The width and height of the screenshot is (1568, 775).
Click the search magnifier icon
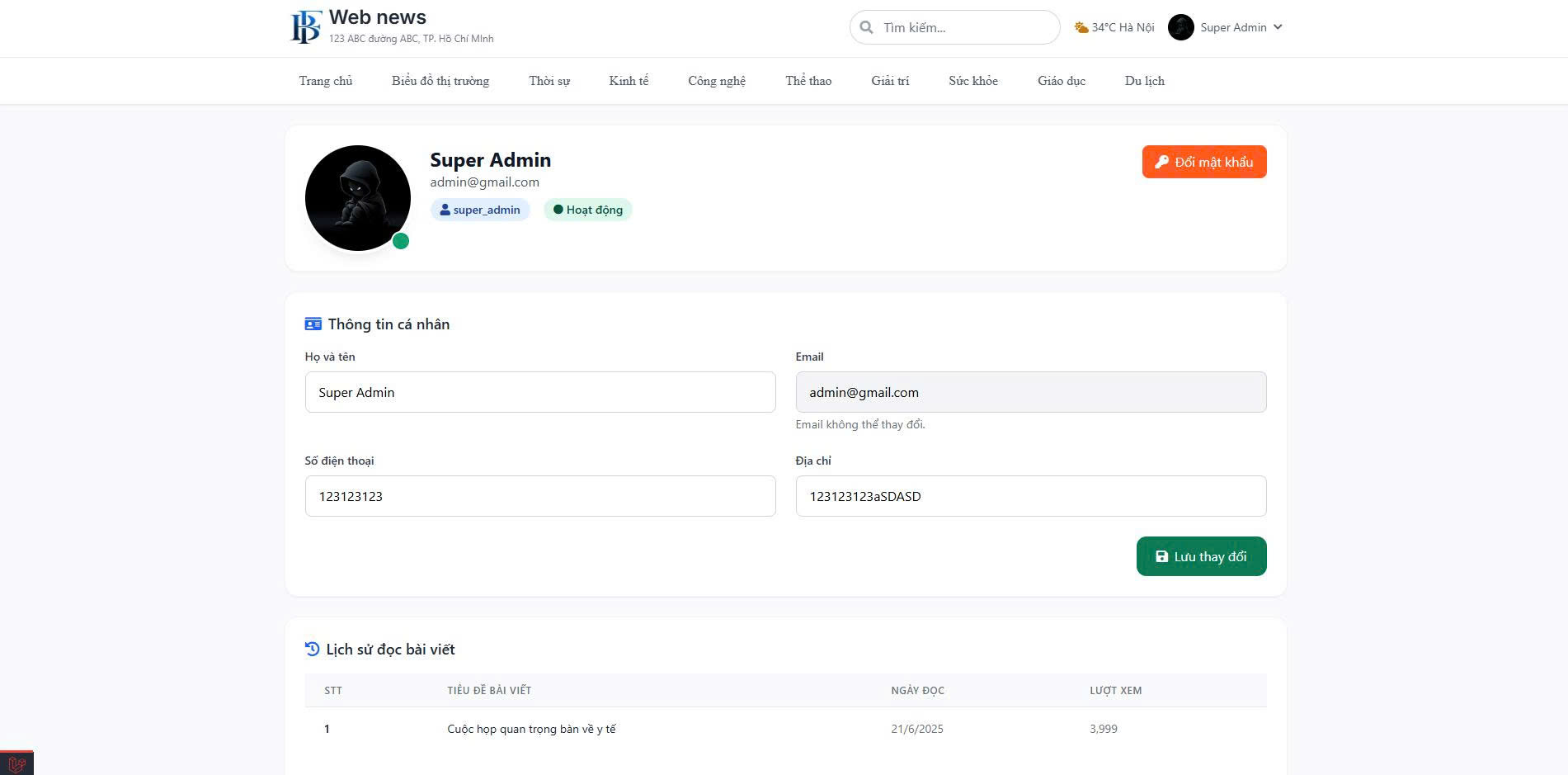coord(866,27)
